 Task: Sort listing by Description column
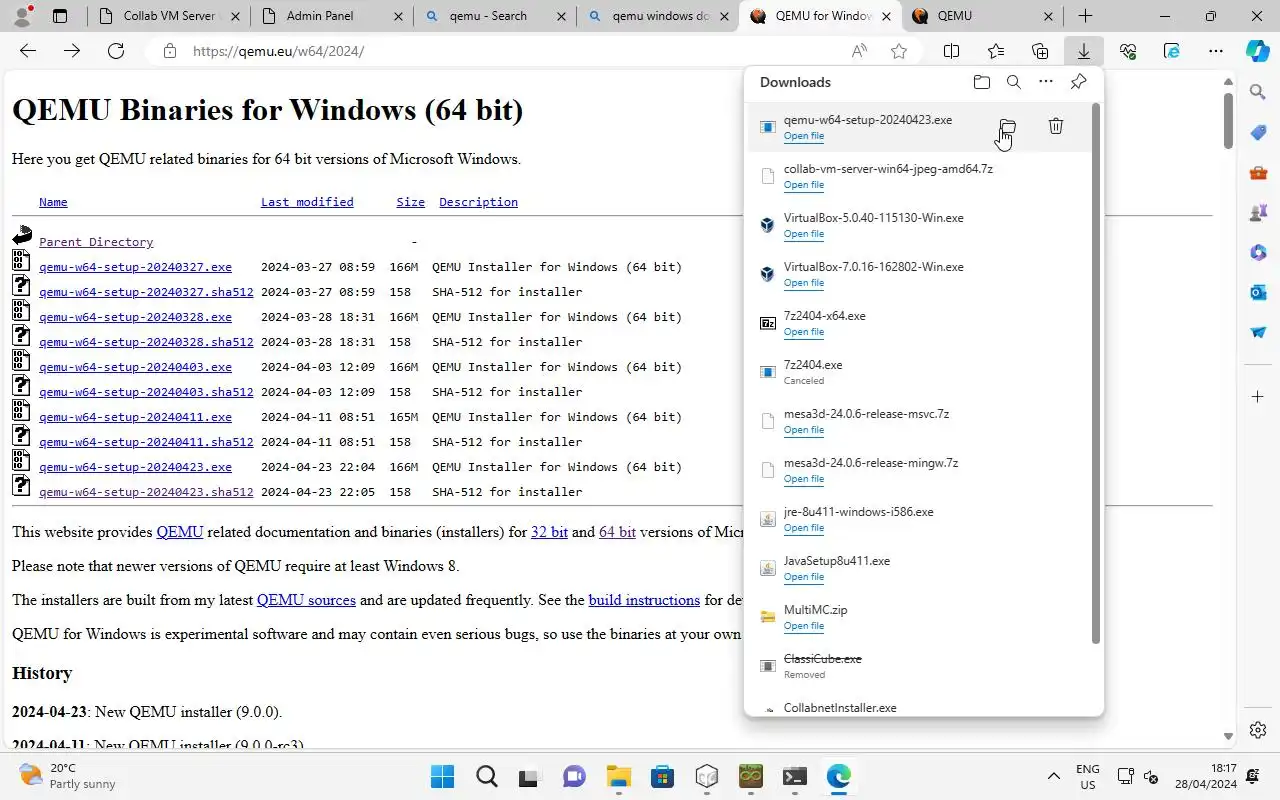(478, 202)
